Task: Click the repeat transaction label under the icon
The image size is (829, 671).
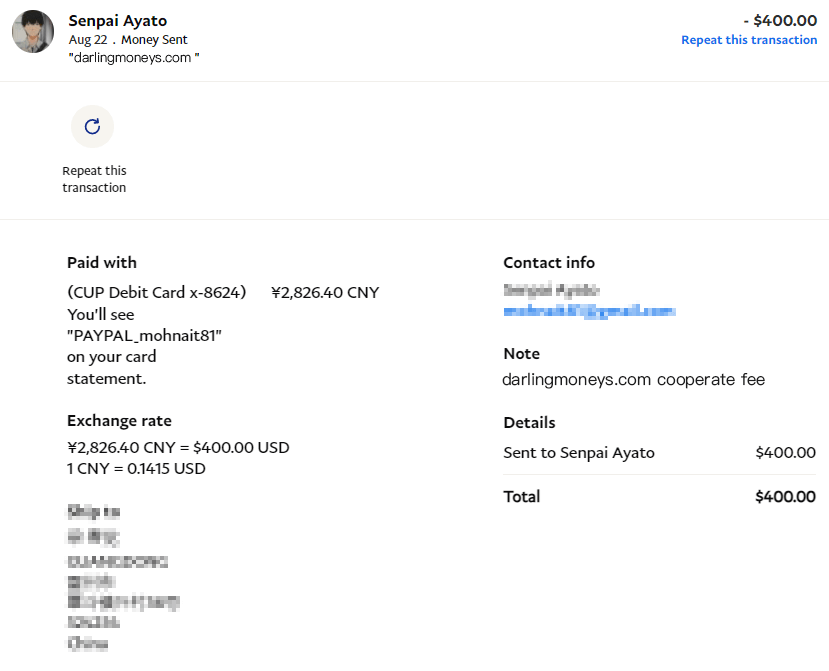Action: click(94, 179)
